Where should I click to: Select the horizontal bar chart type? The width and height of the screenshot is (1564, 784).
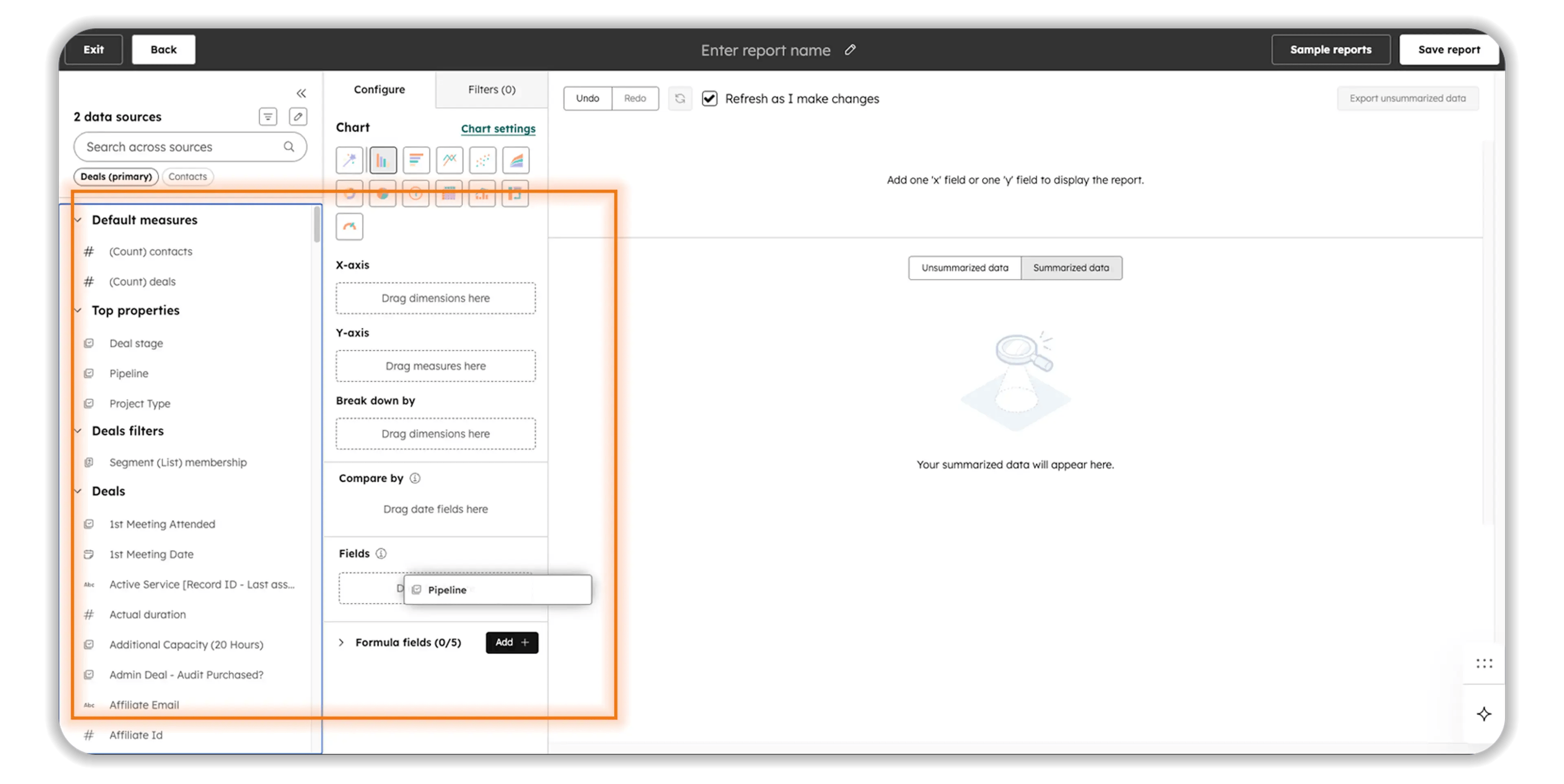click(416, 160)
